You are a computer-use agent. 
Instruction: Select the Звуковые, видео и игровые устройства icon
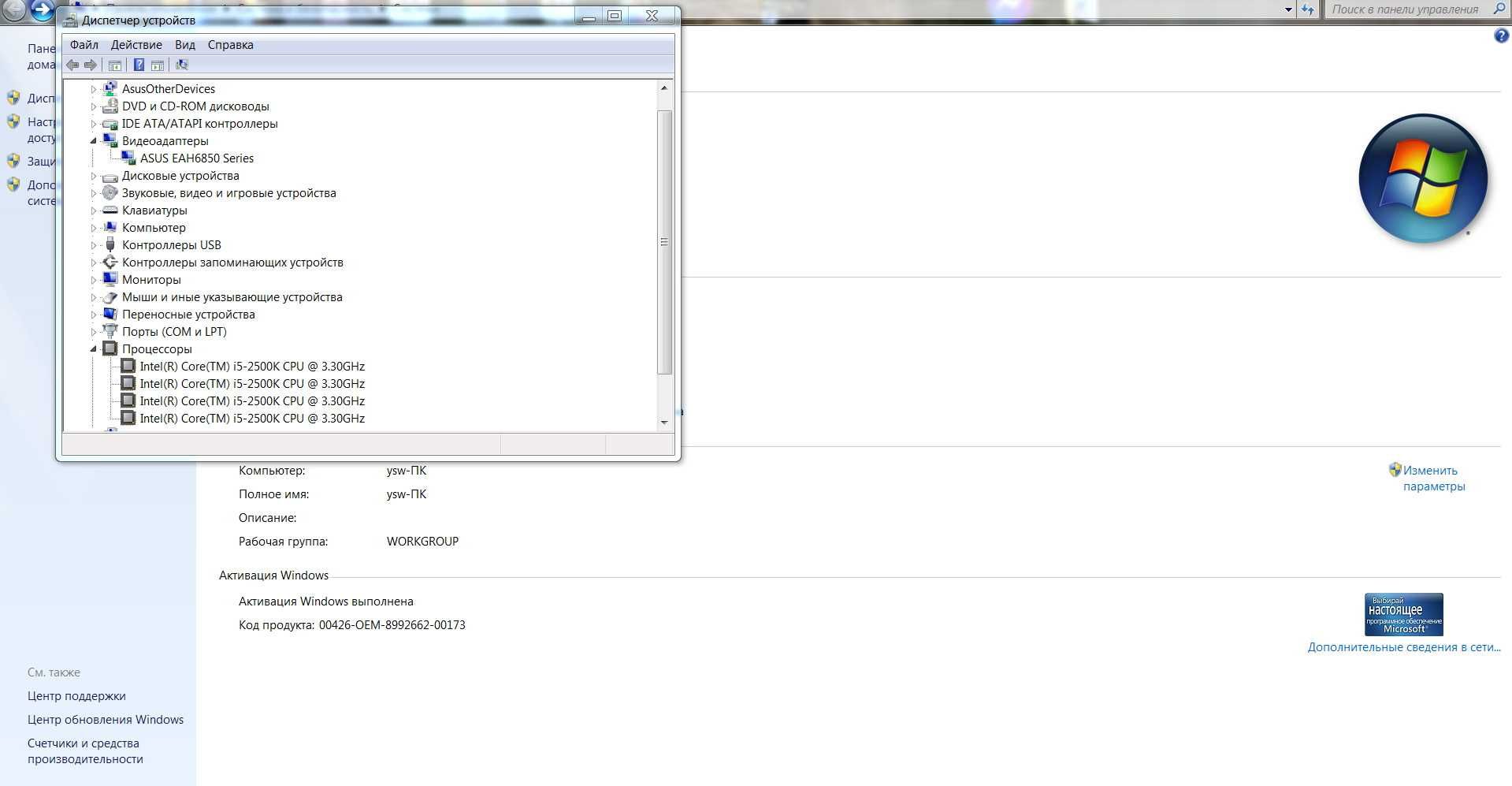point(110,193)
